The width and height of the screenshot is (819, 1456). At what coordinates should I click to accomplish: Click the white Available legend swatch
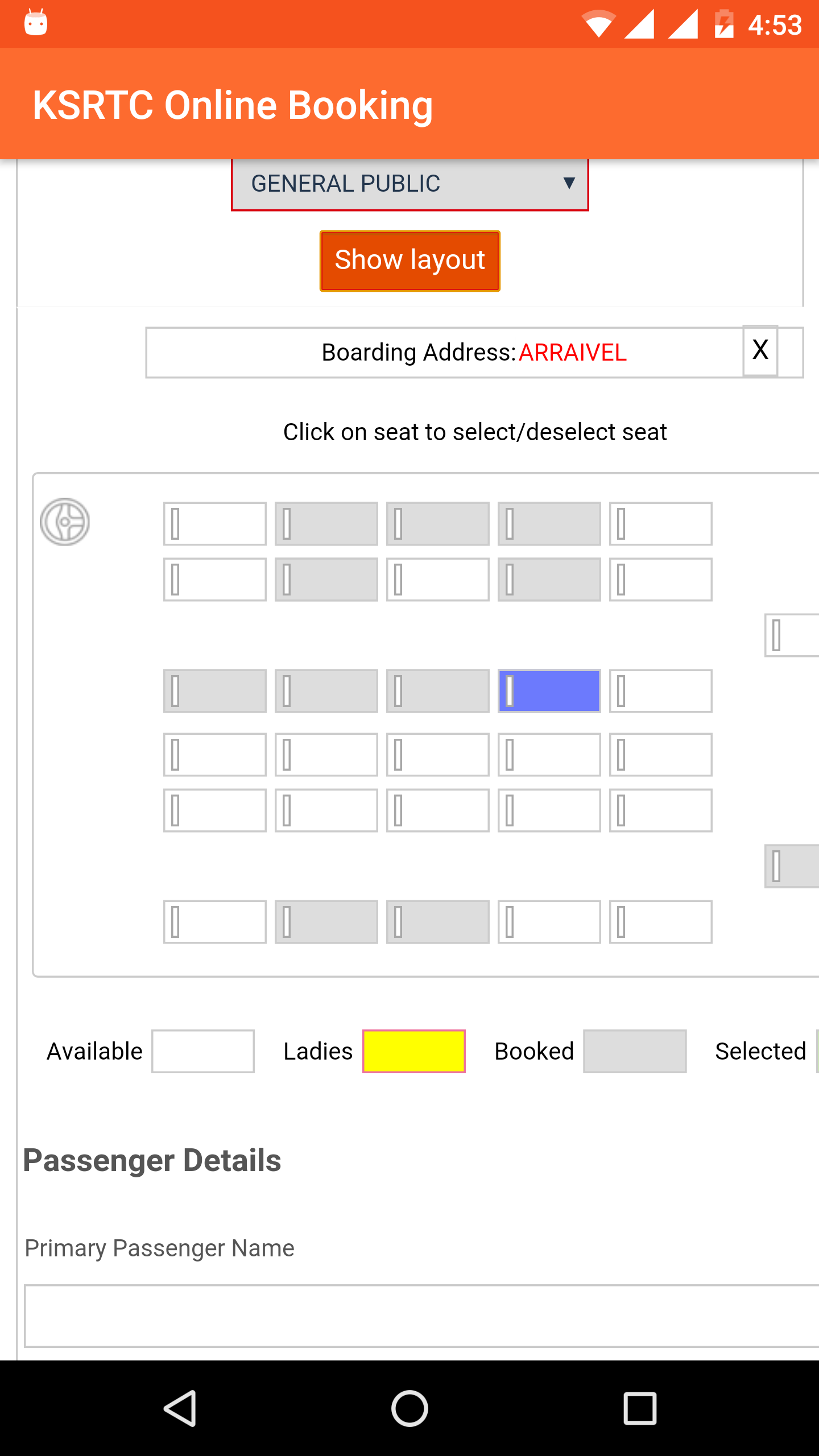pyautogui.click(x=203, y=1051)
